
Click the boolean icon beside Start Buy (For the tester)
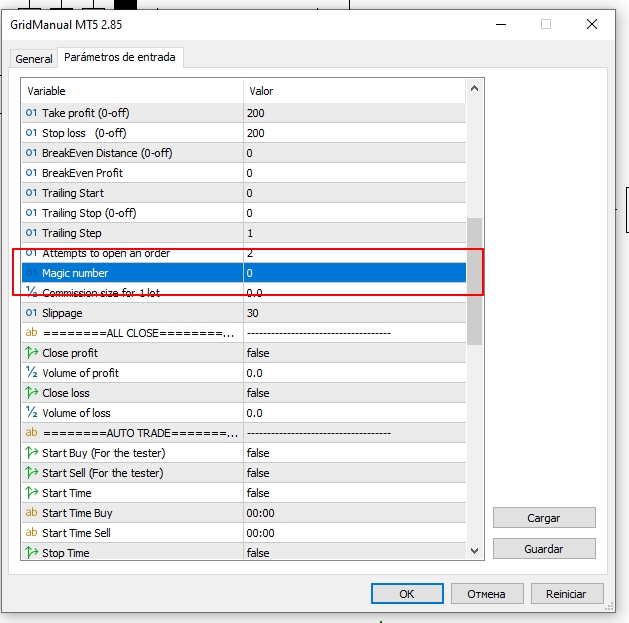click(31, 453)
